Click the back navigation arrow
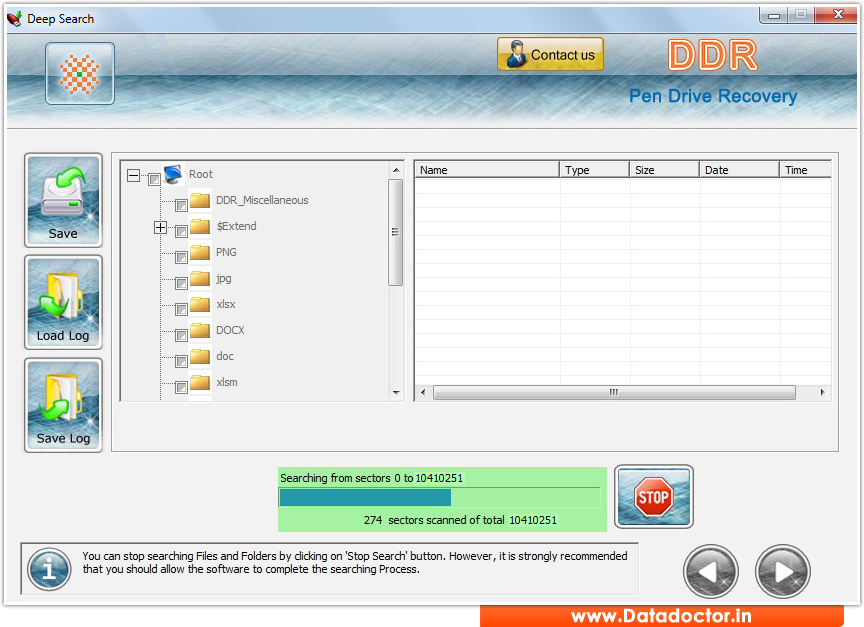864x627 pixels. click(x=710, y=570)
